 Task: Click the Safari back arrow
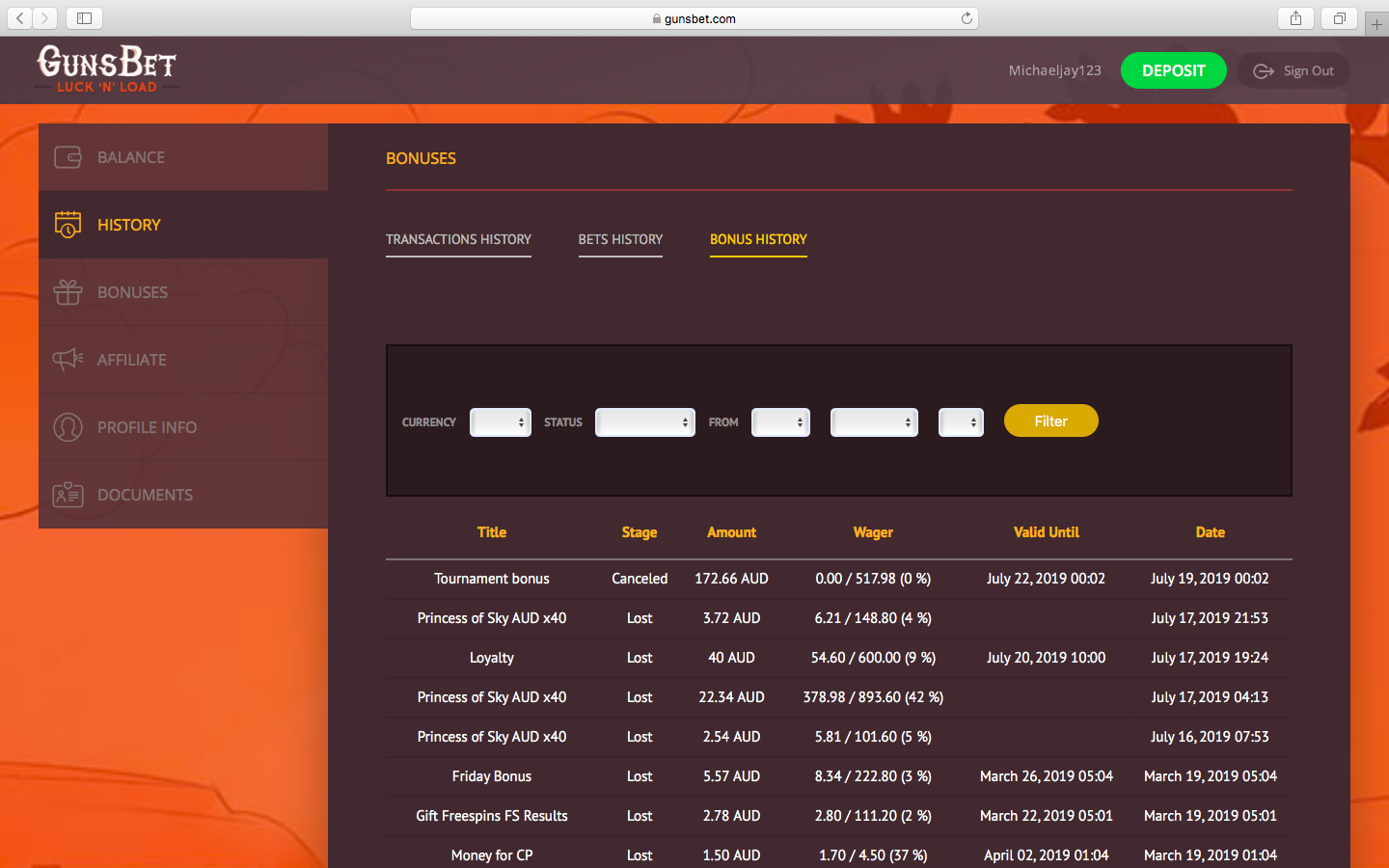(20, 18)
